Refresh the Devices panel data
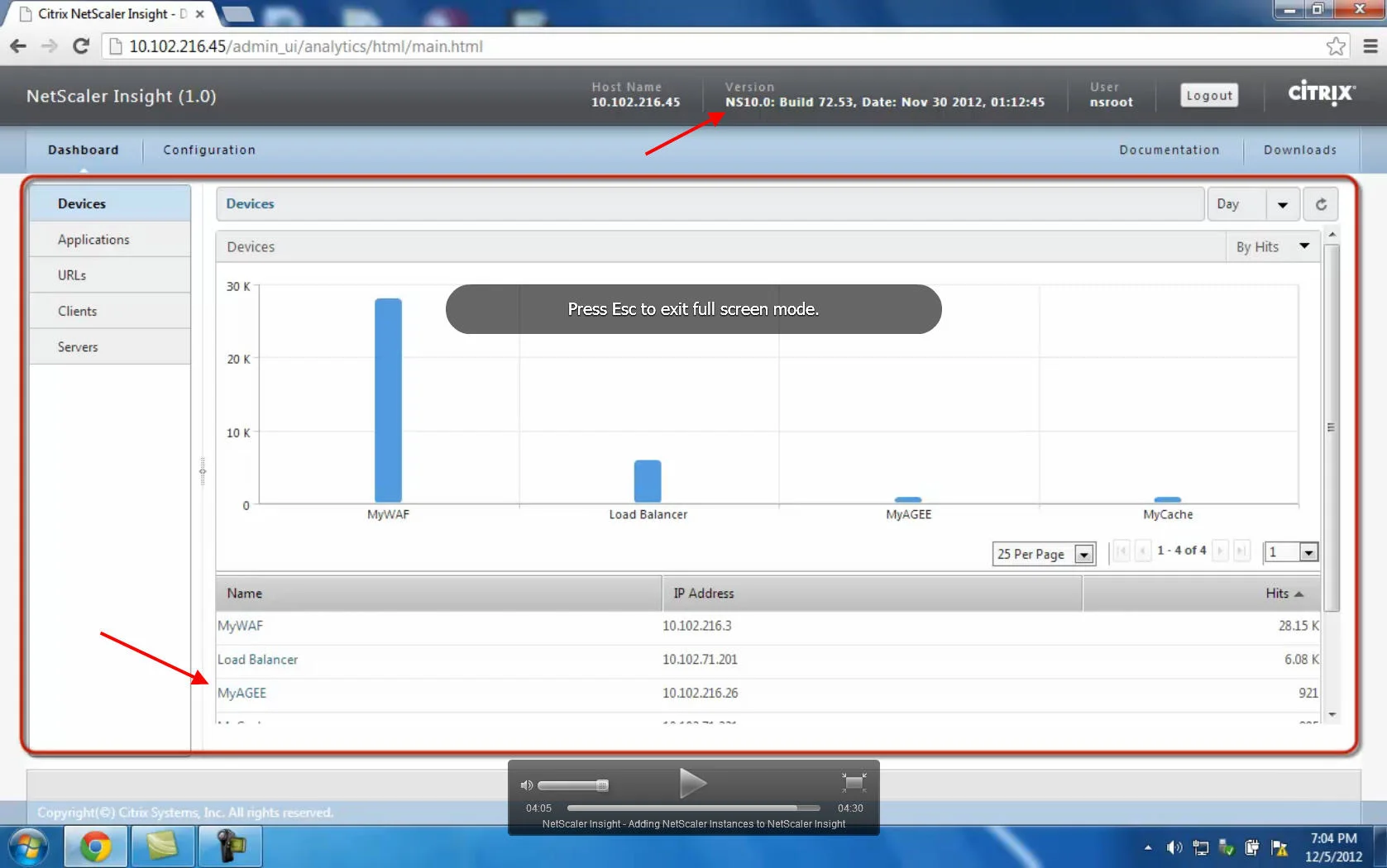Image resolution: width=1387 pixels, height=868 pixels. [x=1321, y=204]
